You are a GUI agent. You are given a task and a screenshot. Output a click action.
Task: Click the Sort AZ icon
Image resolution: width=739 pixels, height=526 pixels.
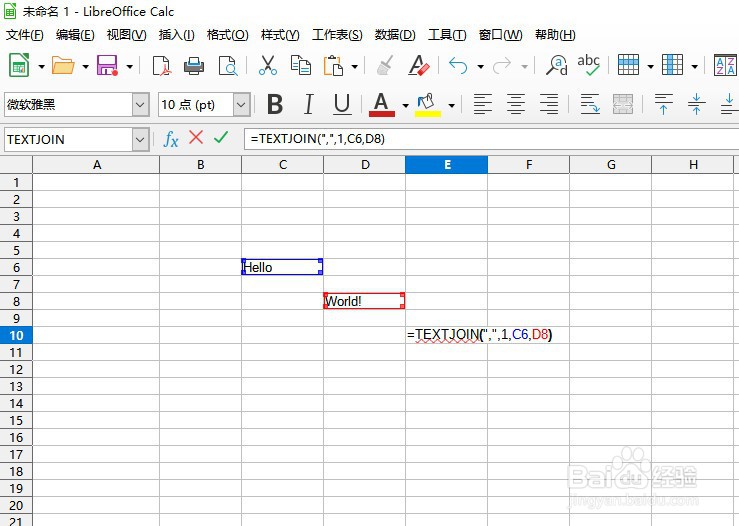point(725,65)
